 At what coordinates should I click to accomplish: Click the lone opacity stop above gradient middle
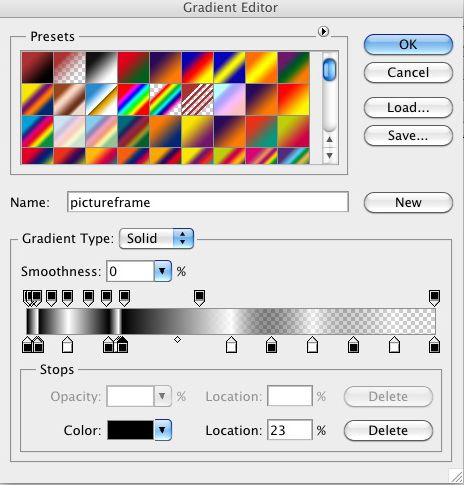199,298
